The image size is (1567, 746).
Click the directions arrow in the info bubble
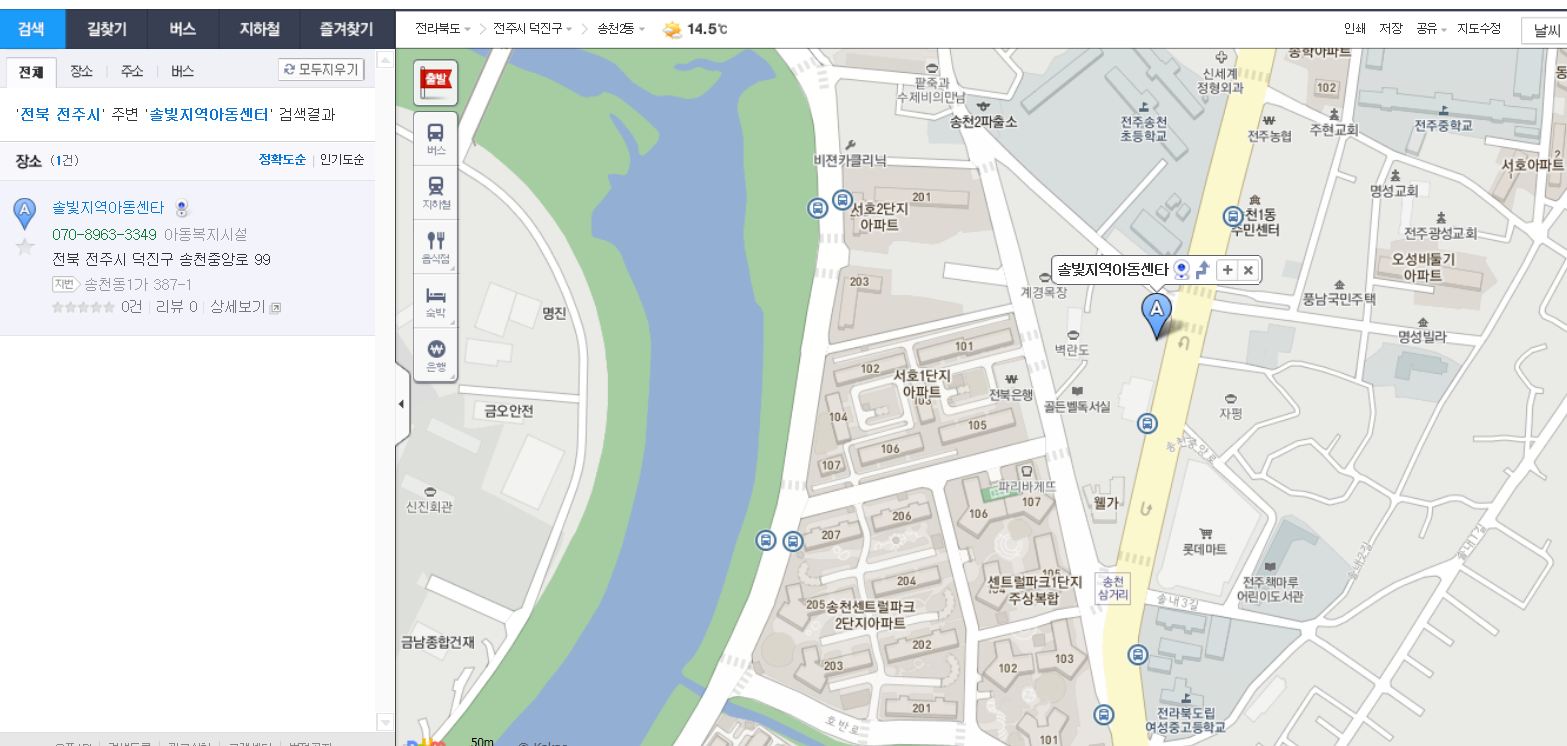click(1203, 269)
